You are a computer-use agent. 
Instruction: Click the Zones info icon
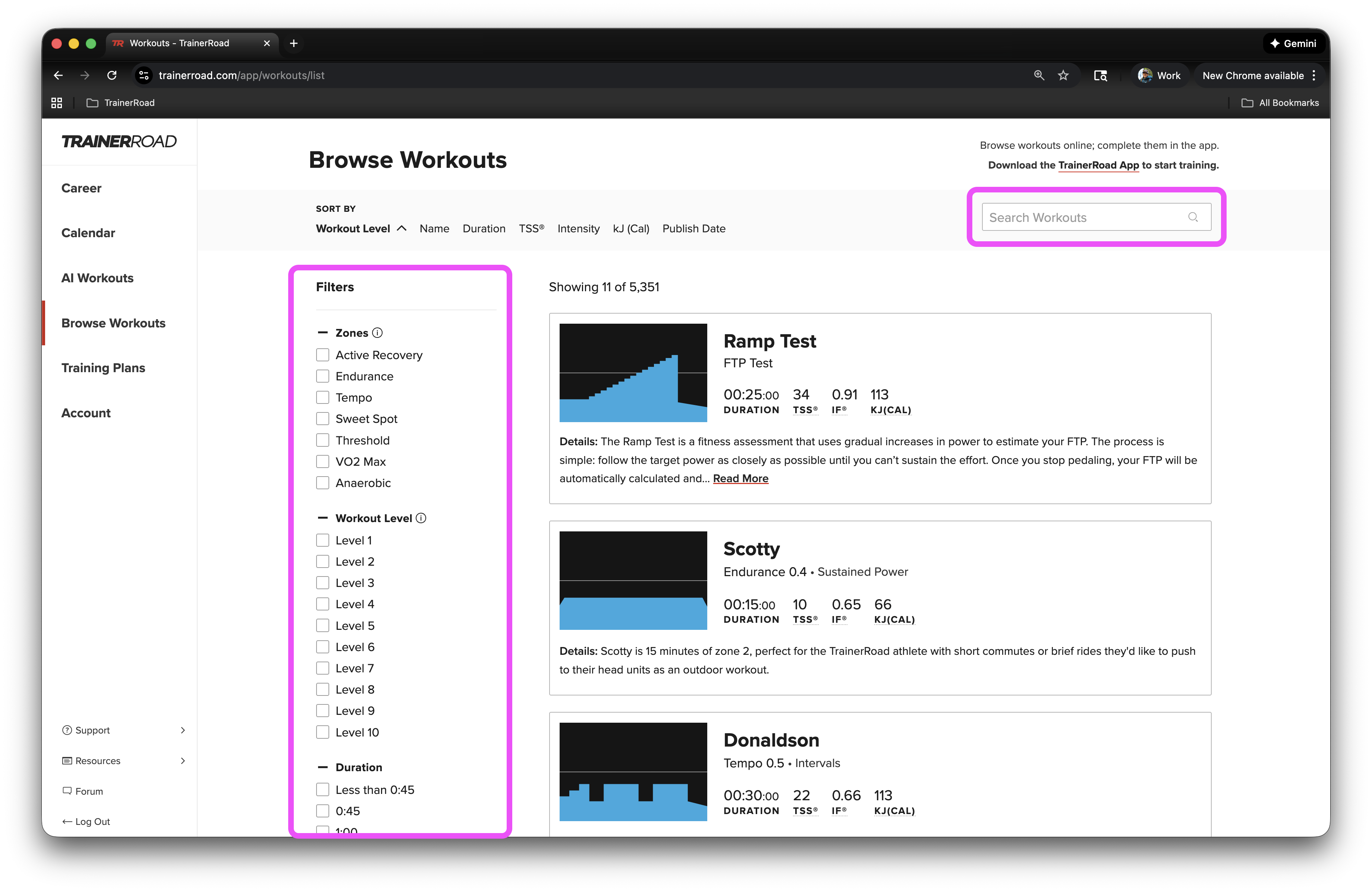378,333
